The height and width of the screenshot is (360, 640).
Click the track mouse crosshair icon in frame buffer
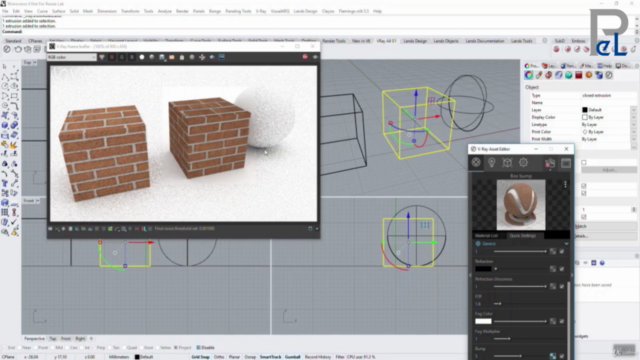coord(202,57)
